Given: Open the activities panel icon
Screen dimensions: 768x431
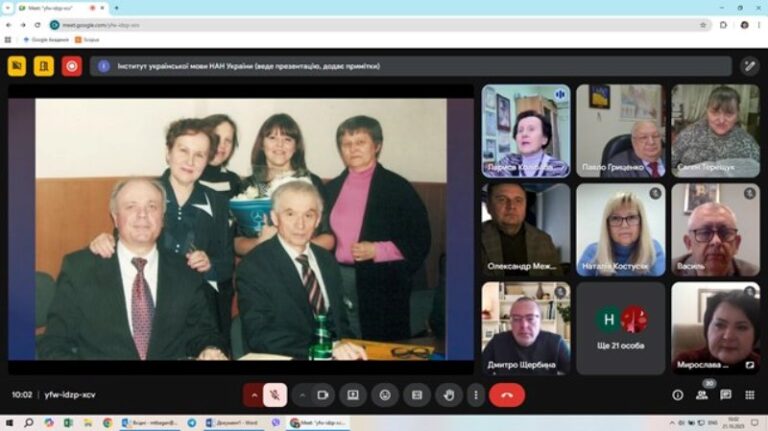Looking at the screenshot, I should click(749, 395).
